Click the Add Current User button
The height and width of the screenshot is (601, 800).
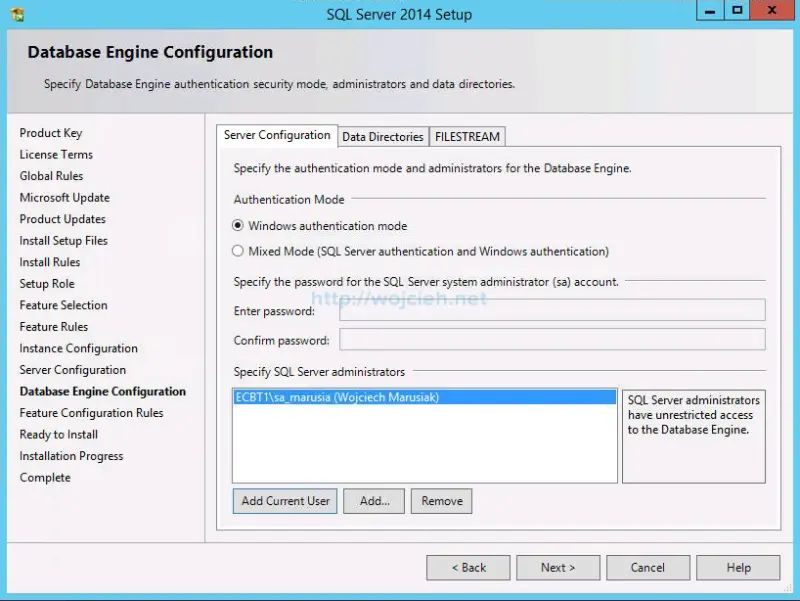[x=284, y=500]
